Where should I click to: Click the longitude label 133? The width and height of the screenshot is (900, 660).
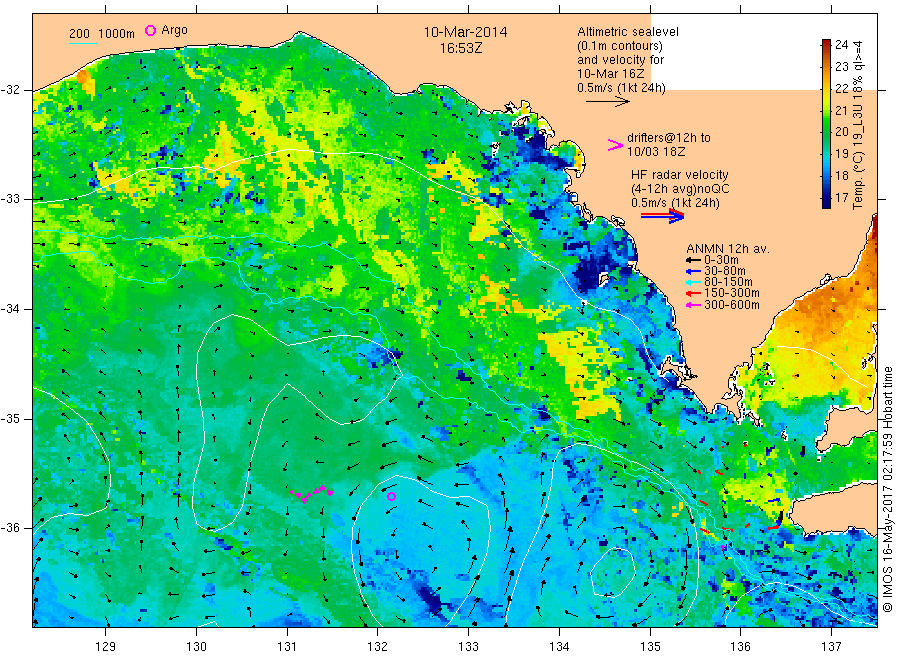coord(468,647)
